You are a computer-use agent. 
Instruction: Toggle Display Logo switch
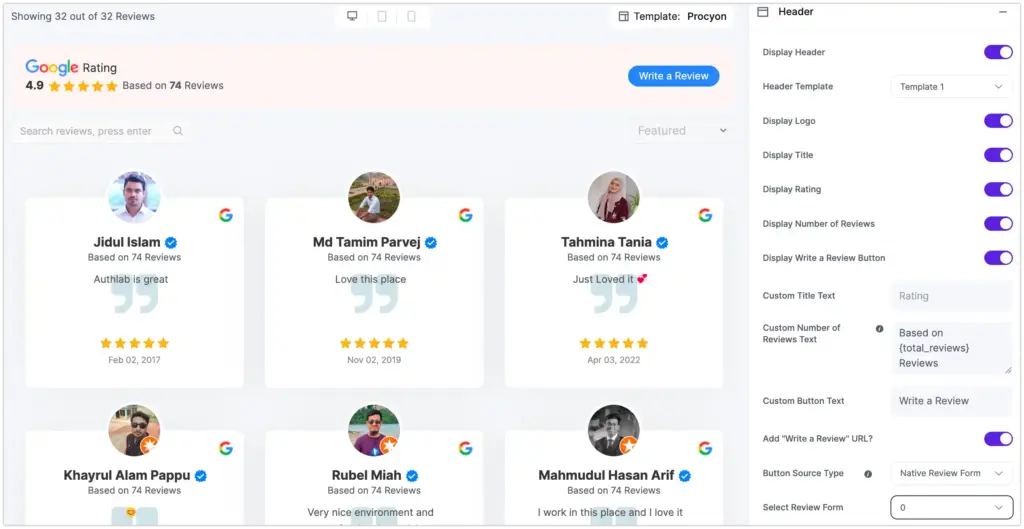click(998, 121)
